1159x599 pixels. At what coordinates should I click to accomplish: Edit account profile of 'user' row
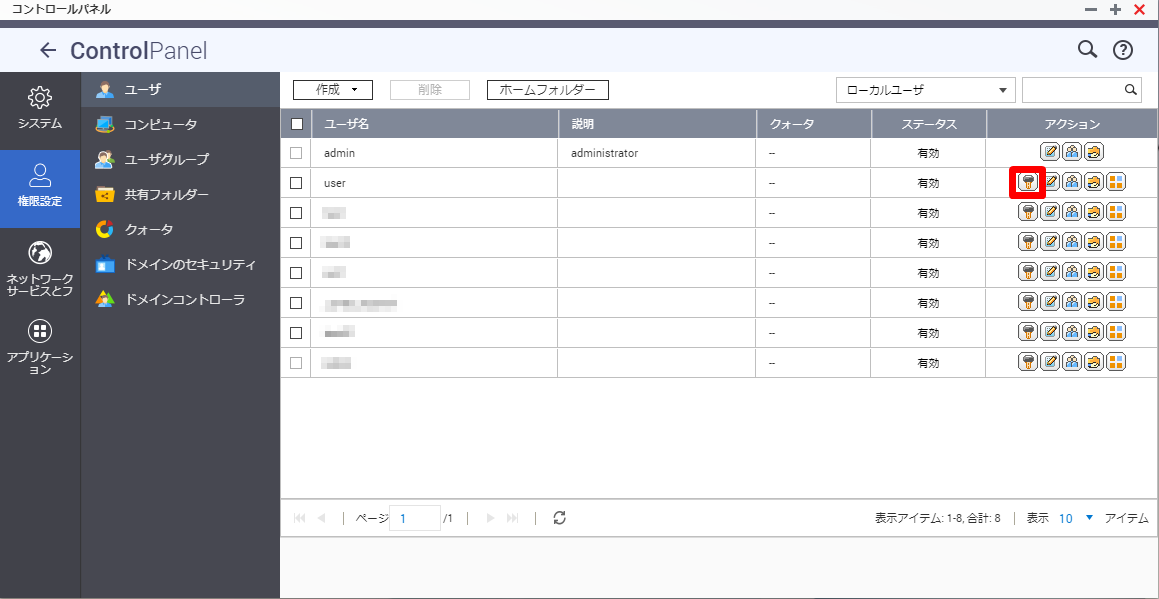click(x=1050, y=182)
